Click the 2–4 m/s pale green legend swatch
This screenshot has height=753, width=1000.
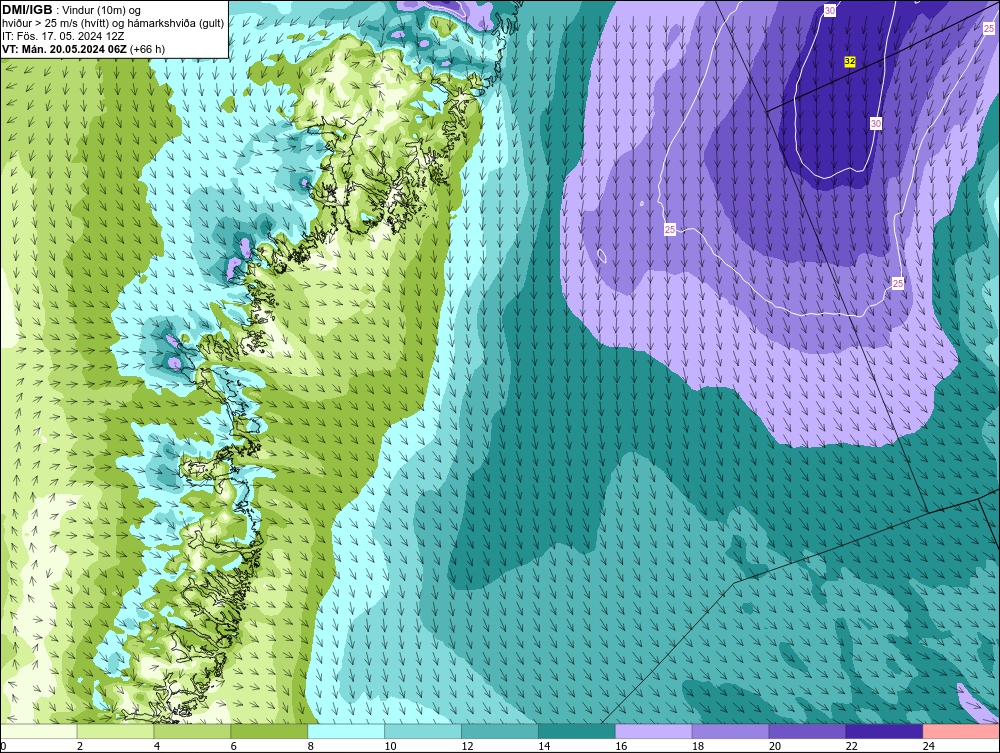(x=115, y=731)
